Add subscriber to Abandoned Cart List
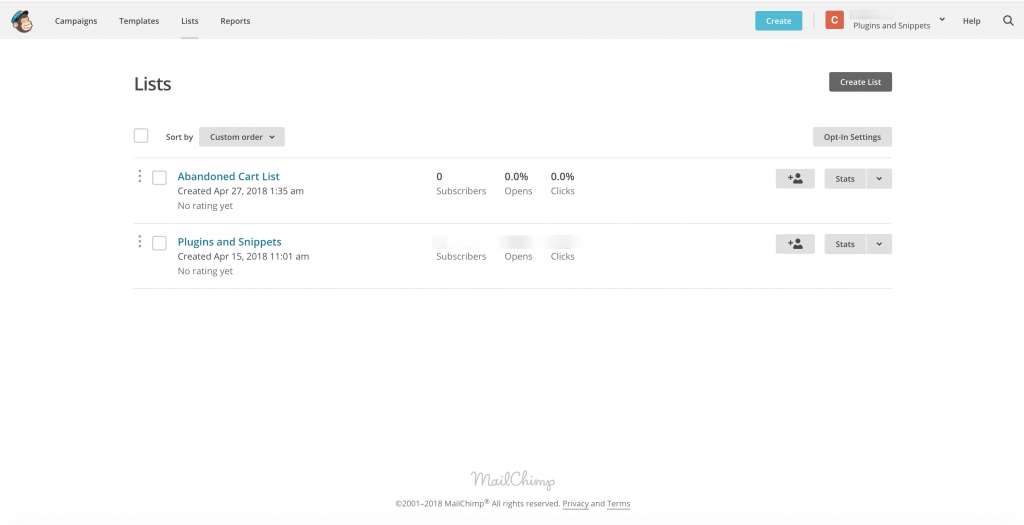The image size is (1024, 525). coord(795,178)
